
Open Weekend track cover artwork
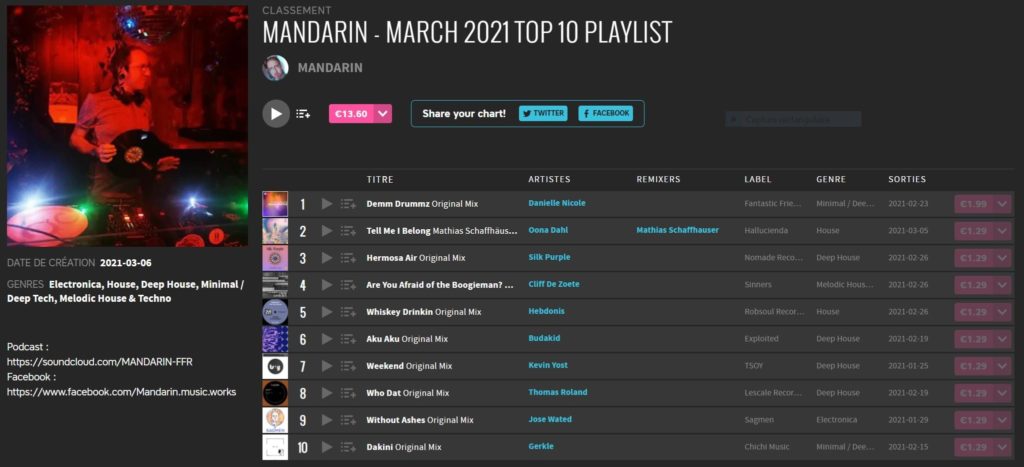tap(275, 366)
